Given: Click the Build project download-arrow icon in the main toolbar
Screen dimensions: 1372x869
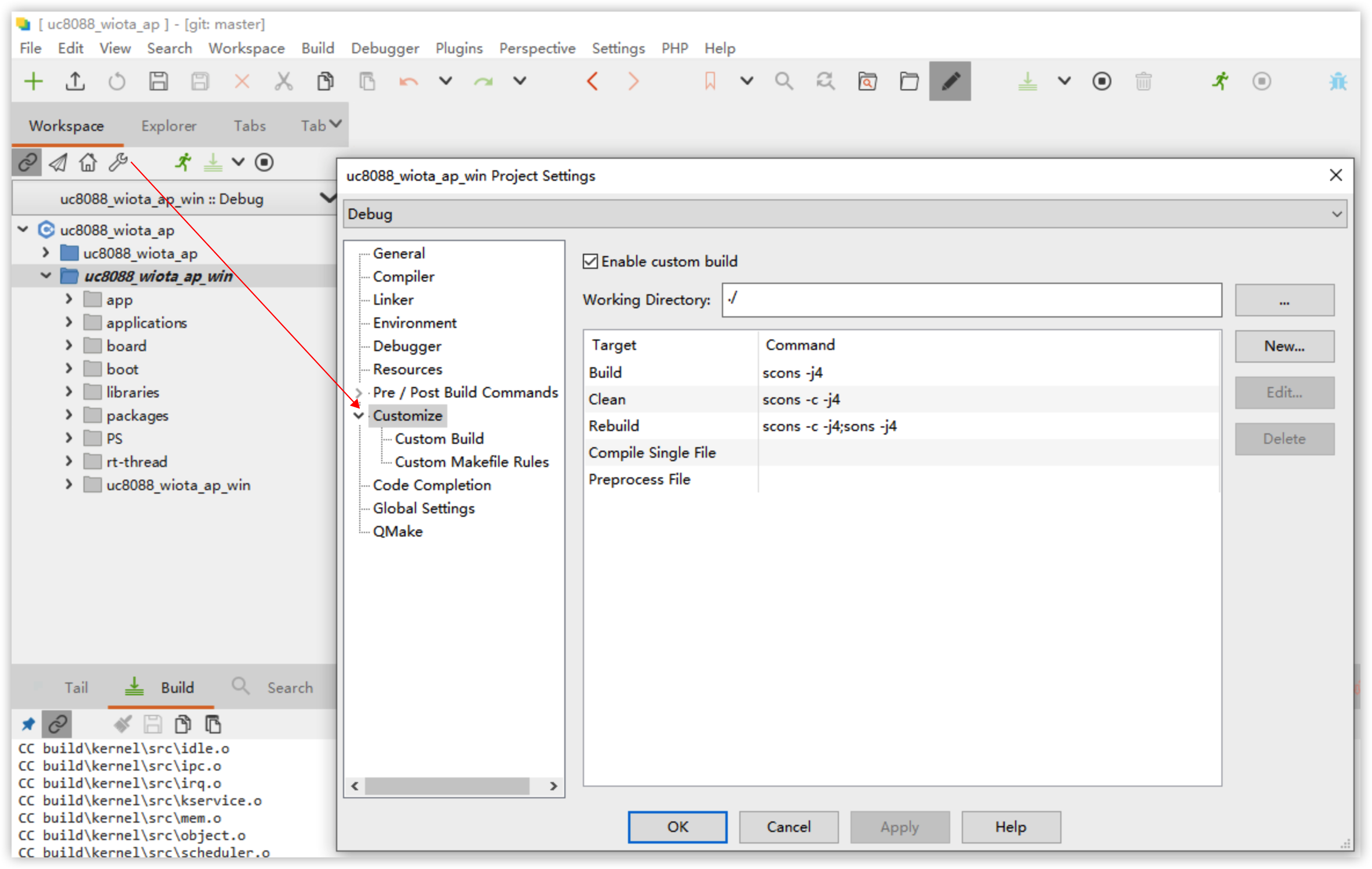Looking at the screenshot, I should point(1027,81).
